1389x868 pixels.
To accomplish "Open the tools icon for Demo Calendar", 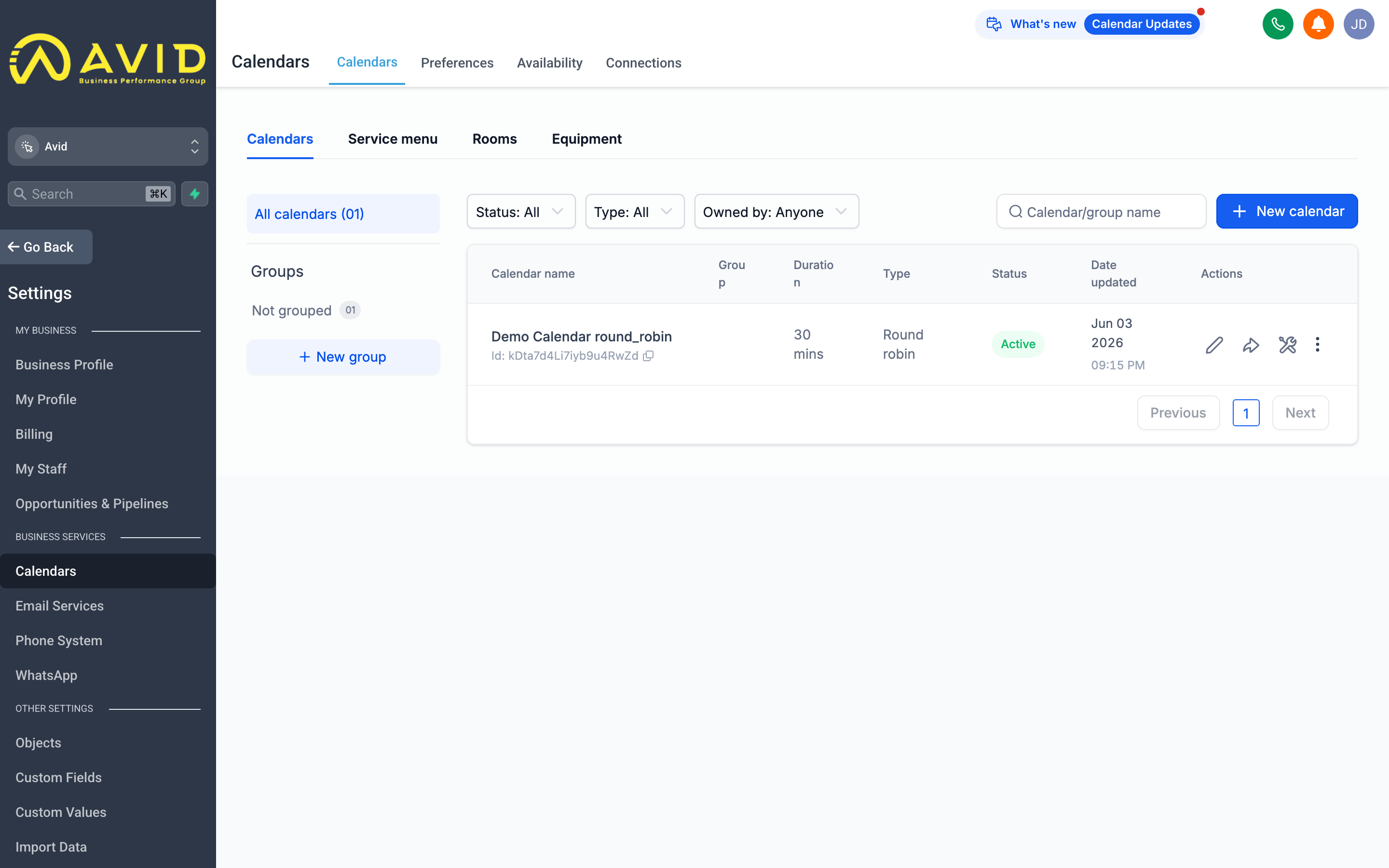I will click(1287, 344).
